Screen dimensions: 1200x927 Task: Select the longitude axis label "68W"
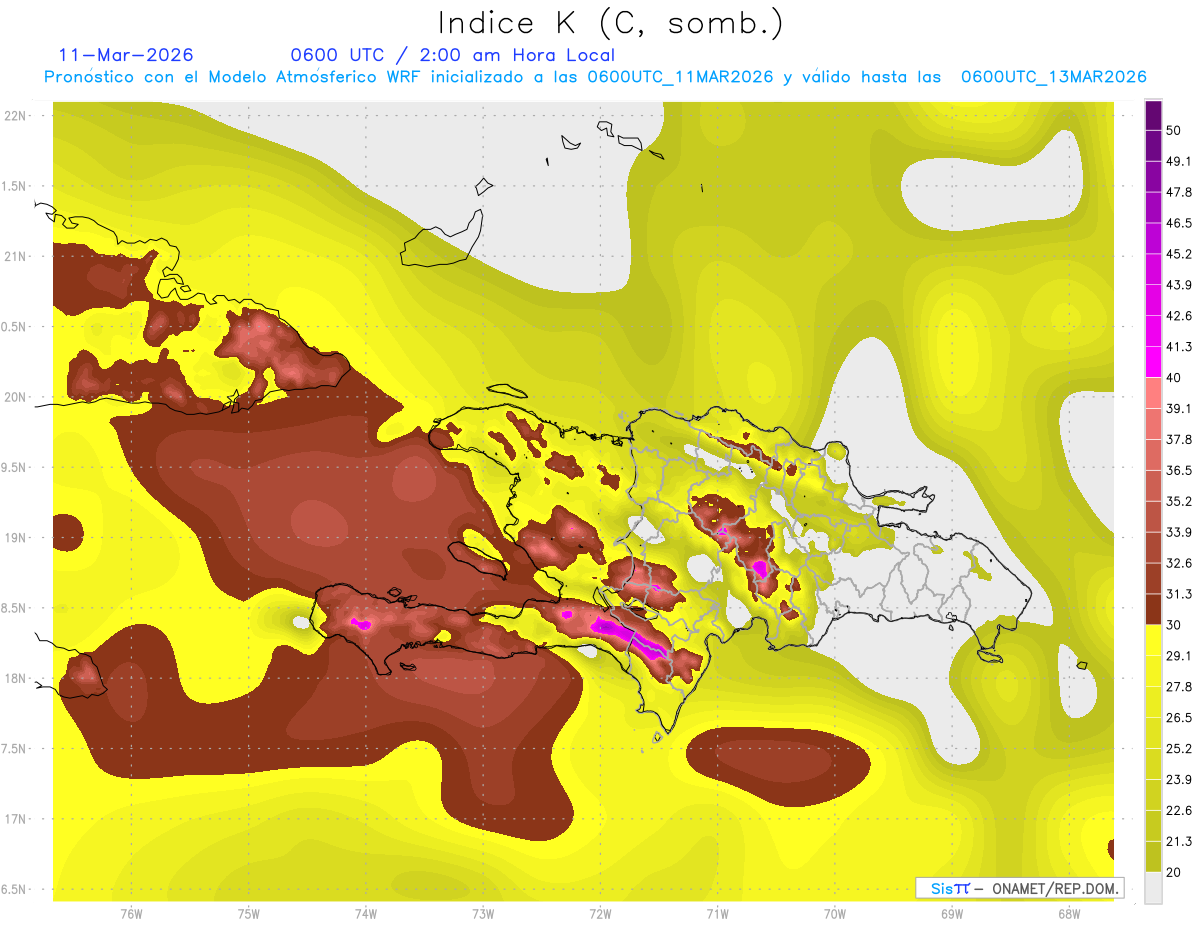click(1069, 914)
